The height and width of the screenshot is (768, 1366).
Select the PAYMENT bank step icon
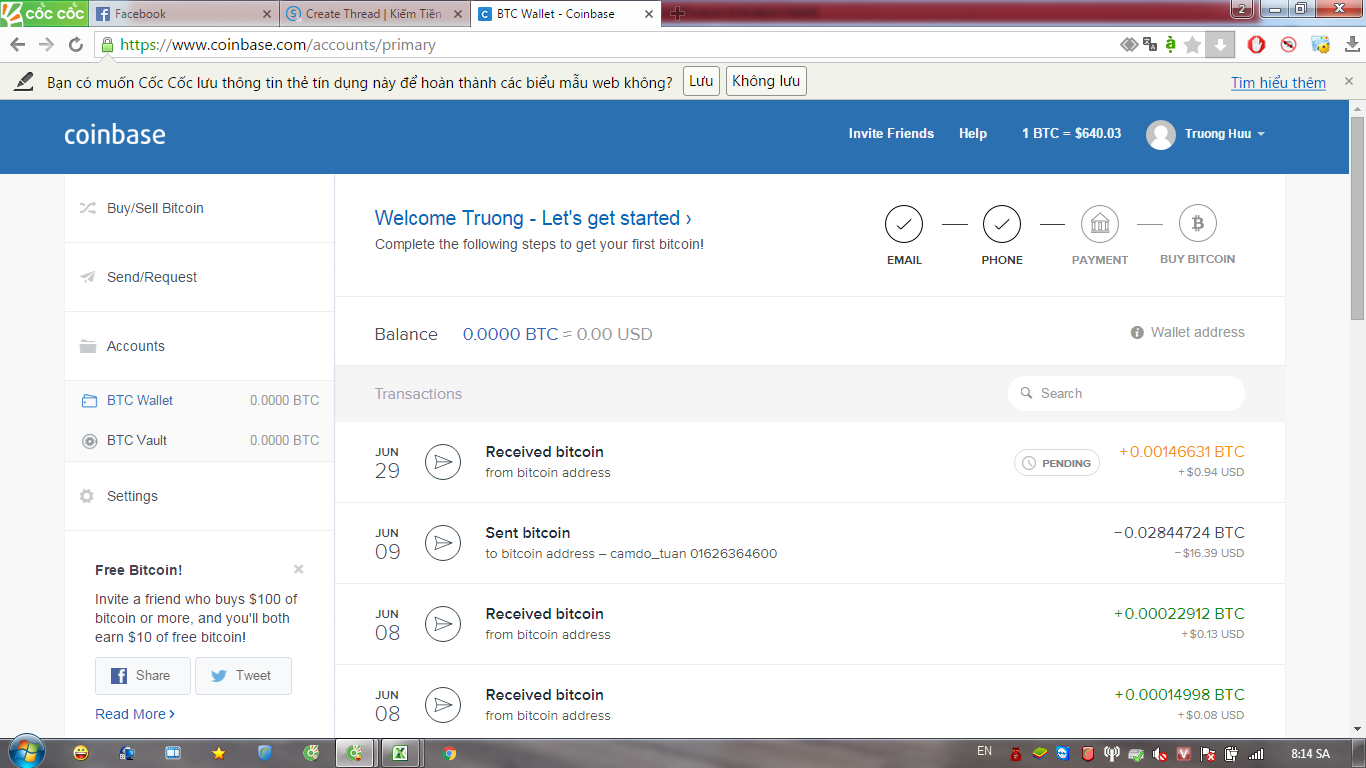(1100, 224)
